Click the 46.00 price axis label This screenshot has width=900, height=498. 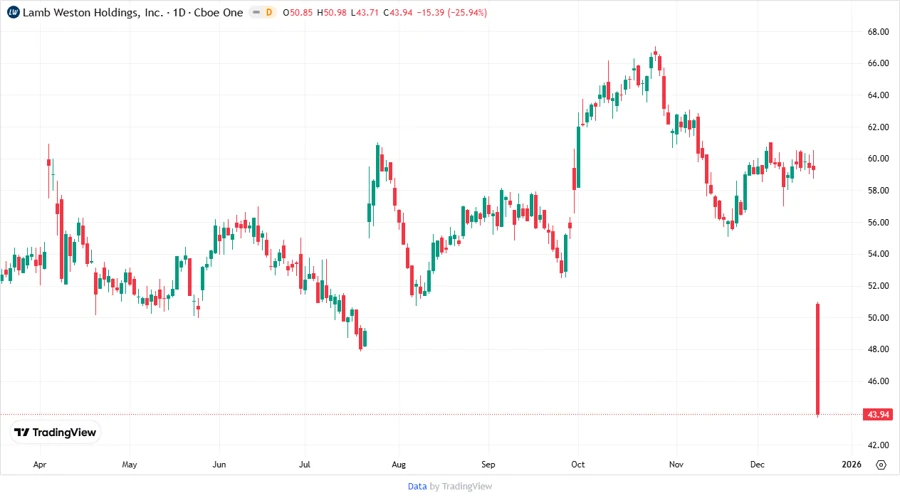click(x=878, y=381)
